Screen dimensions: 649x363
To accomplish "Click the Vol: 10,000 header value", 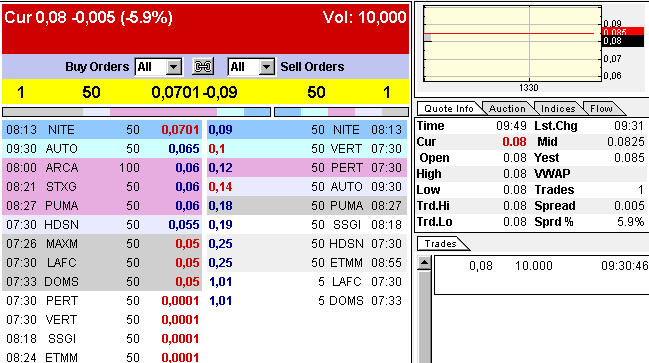I will coord(364,17).
